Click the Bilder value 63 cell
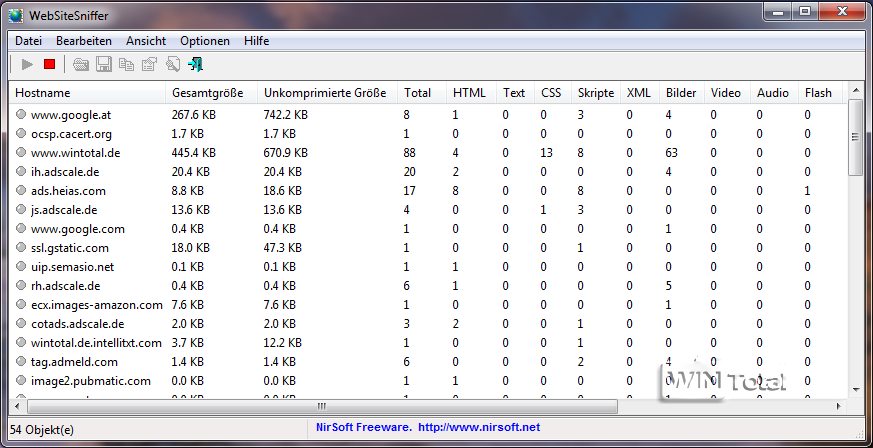This screenshot has height=448, width=873. [x=673, y=152]
